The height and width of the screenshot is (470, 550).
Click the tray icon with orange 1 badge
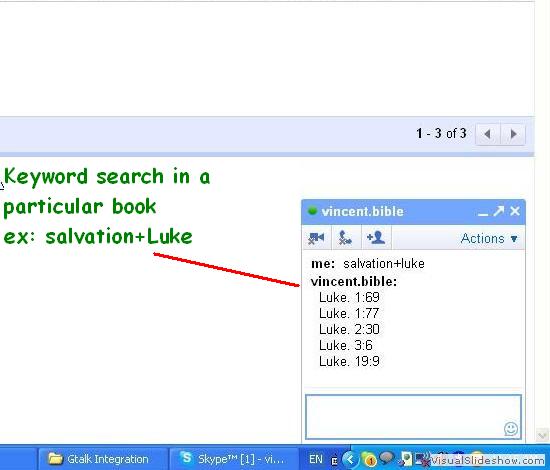(368, 459)
